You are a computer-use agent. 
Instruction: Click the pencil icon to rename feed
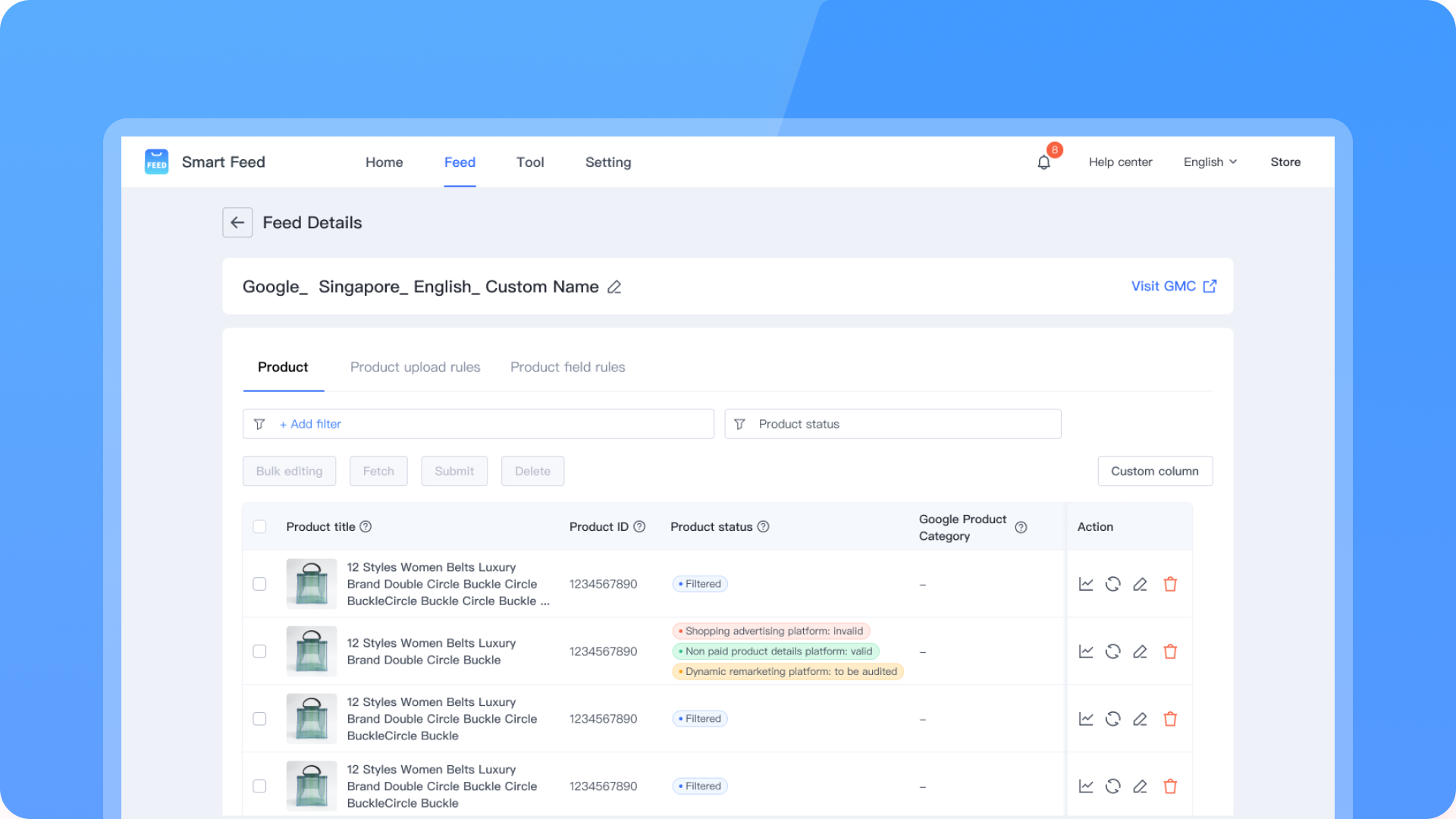click(x=614, y=287)
